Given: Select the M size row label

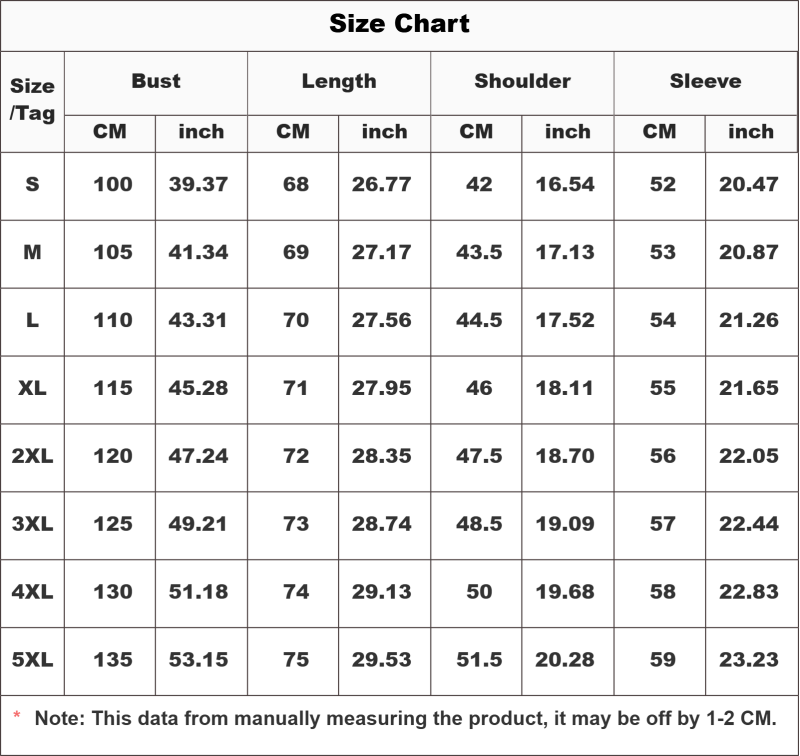Looking at the screenshot, I should point(32,252).
